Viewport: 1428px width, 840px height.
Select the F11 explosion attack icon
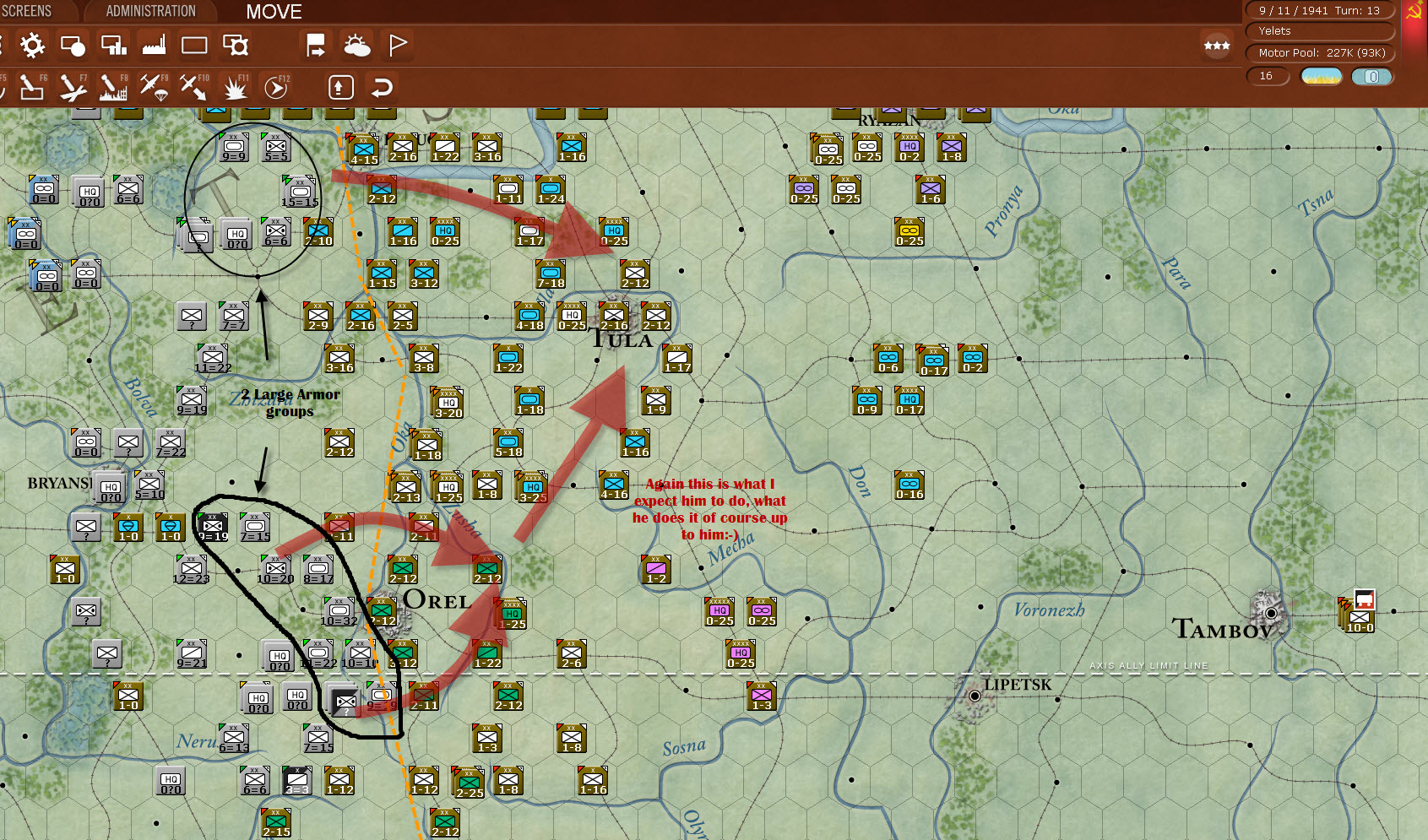point(235,87)
